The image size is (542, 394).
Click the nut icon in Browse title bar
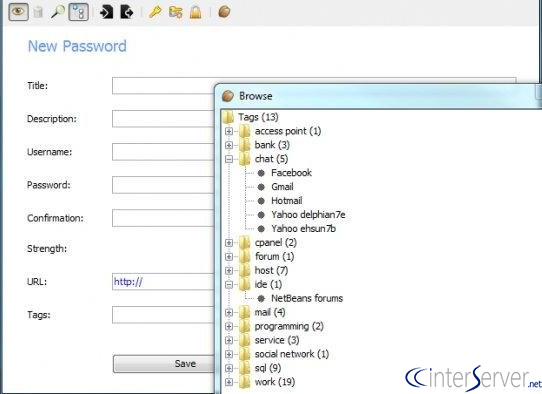tap(228, 96)
